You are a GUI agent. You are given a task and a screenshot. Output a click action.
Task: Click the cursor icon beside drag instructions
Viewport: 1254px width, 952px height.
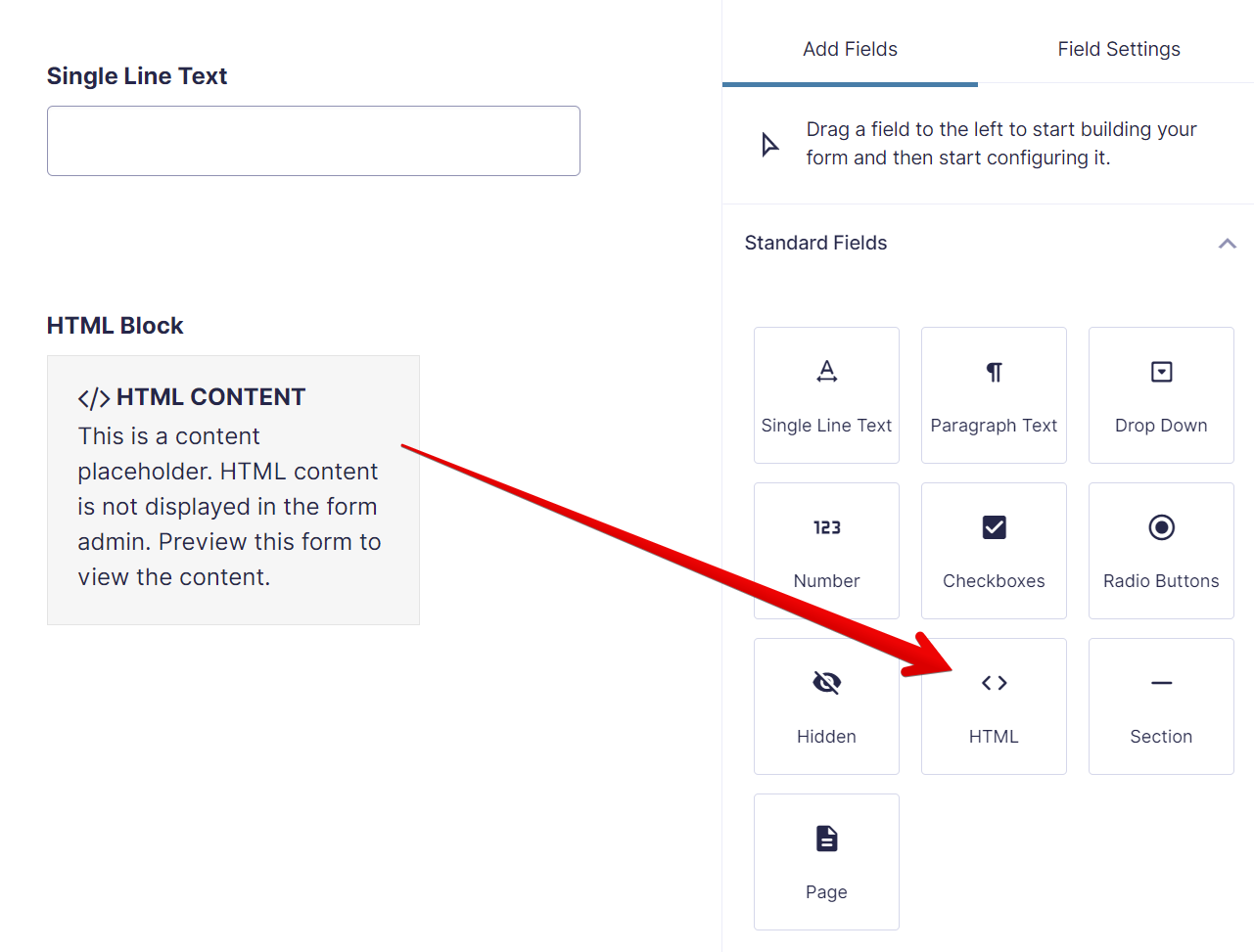pyautogui.click(x=770, y=144)
